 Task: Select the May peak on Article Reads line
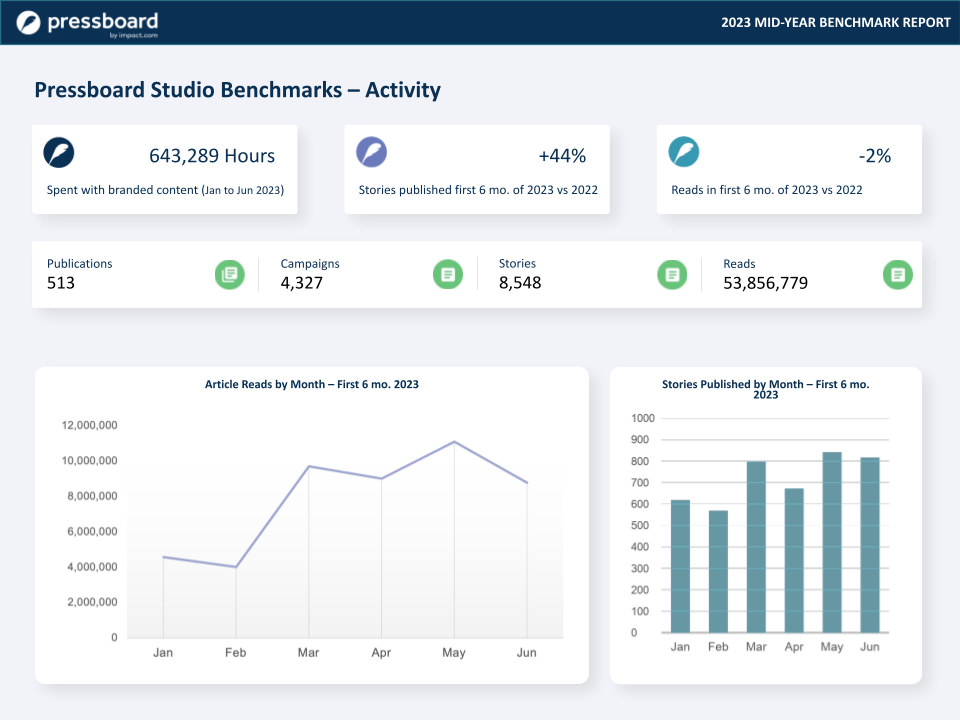(x=453, y=440)
